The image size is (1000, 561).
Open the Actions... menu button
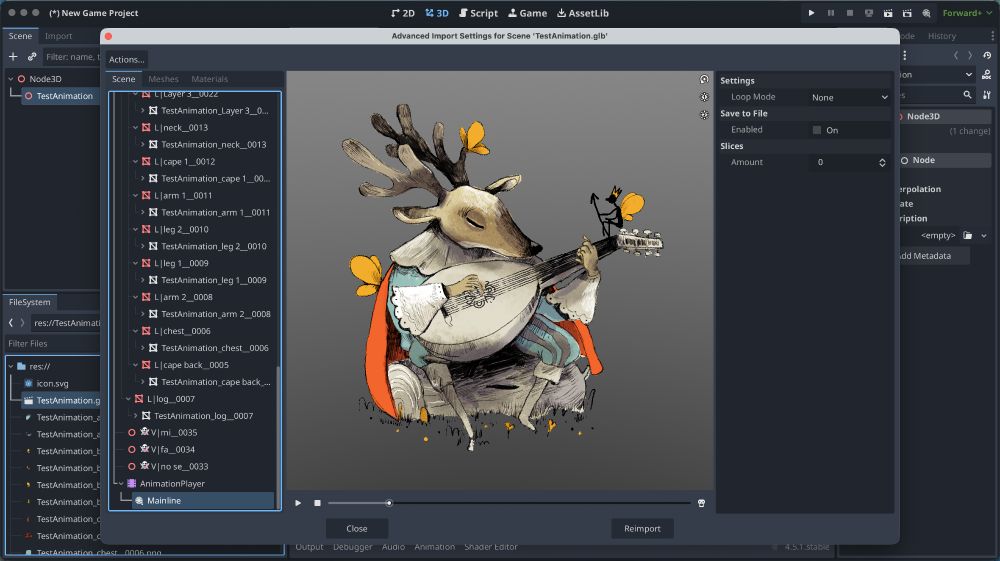127,60
